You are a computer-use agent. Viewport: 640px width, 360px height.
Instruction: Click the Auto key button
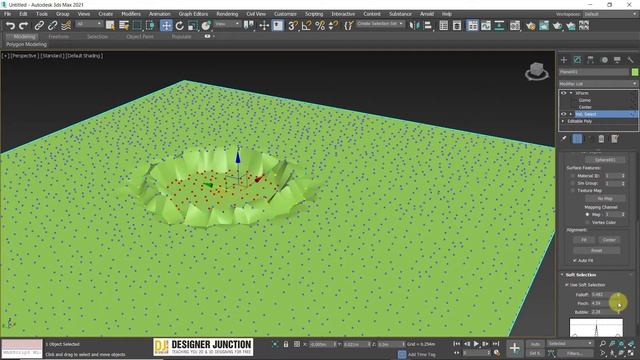535,344
